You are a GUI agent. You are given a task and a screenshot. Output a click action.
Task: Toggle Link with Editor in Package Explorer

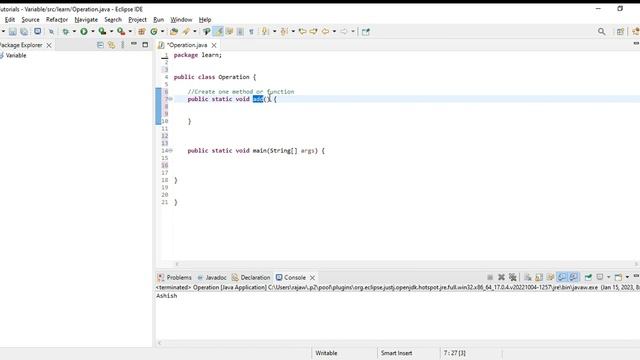pyautogui.click(x=111, y=45)
